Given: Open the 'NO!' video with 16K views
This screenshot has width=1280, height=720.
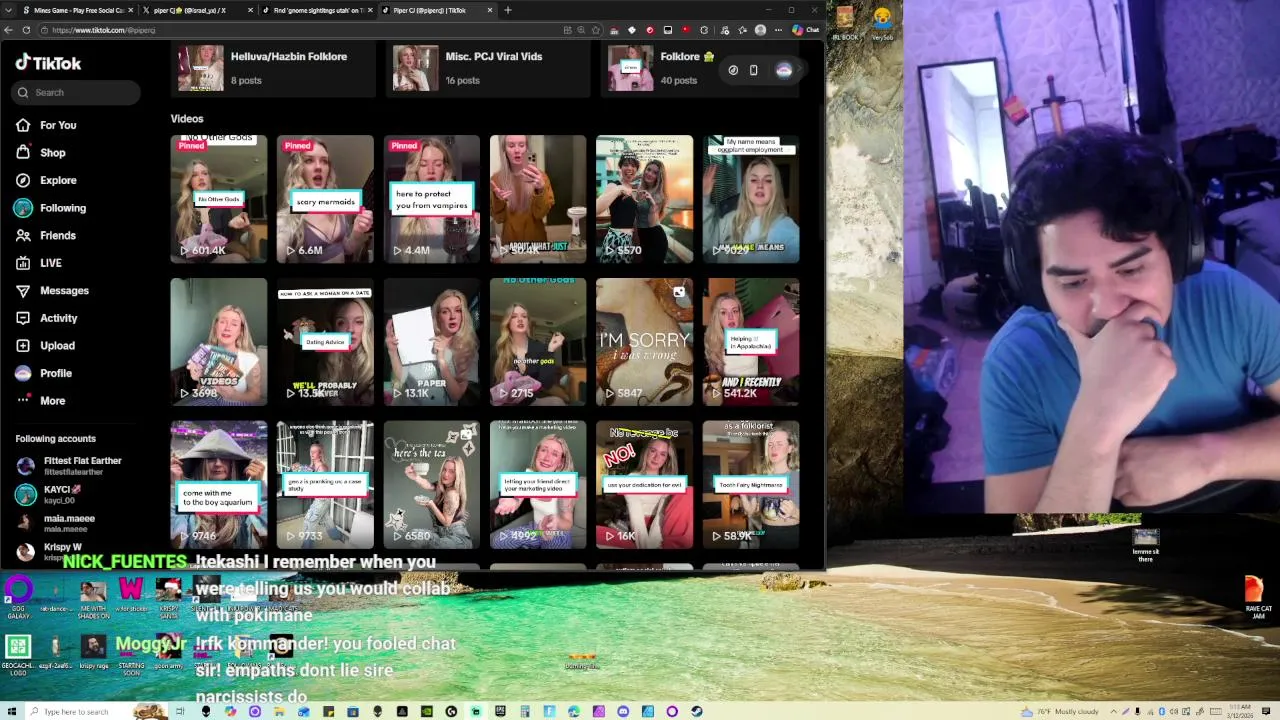Looking at the screenshot, I should coord(644,485).
